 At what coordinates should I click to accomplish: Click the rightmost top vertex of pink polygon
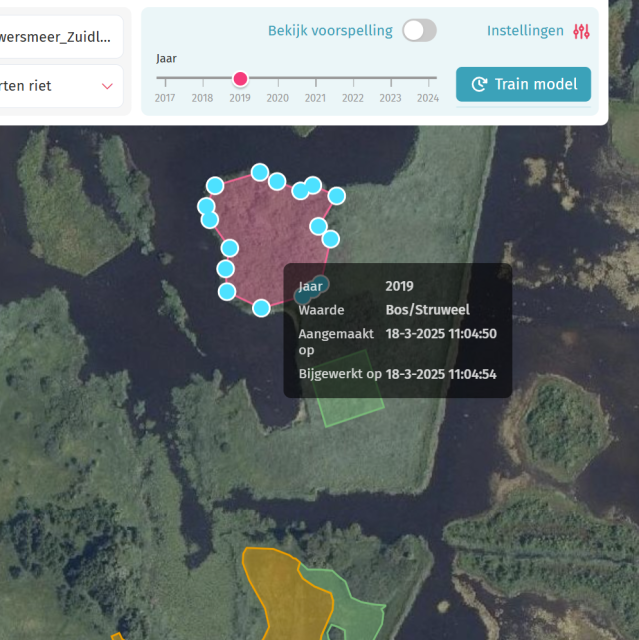point(337,196)
